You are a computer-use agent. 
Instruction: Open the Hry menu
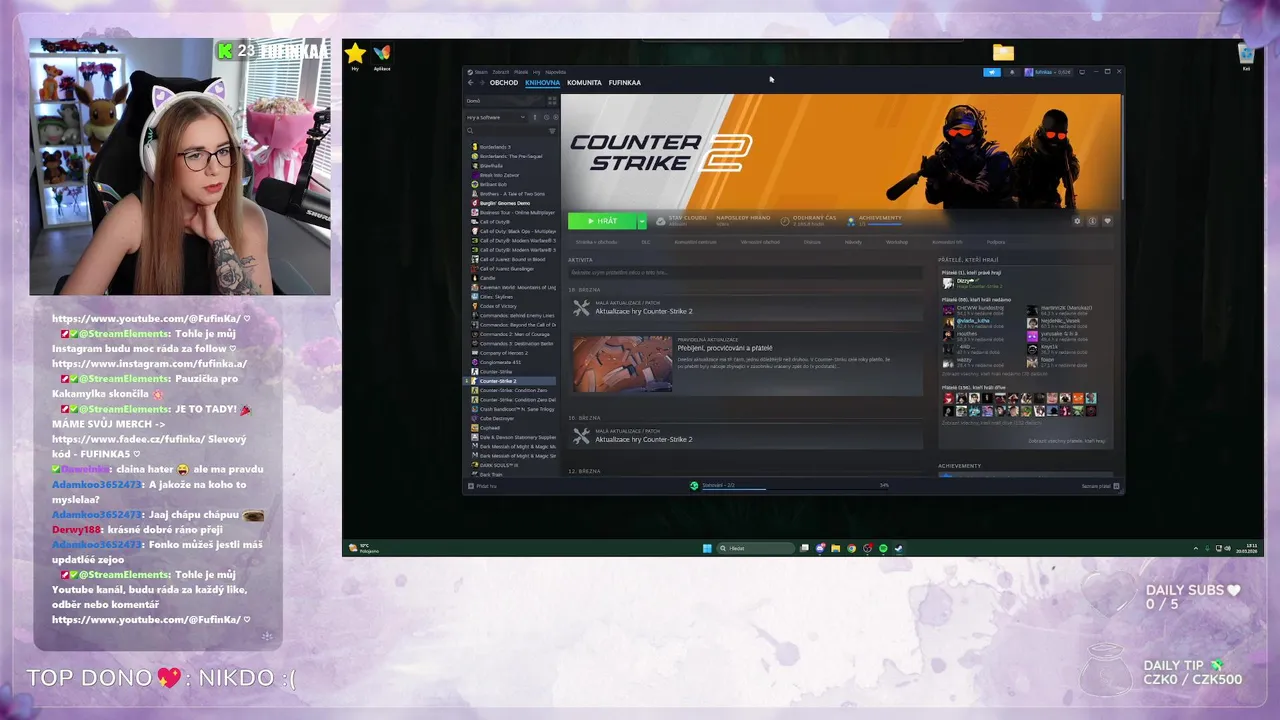pos(536,72)
